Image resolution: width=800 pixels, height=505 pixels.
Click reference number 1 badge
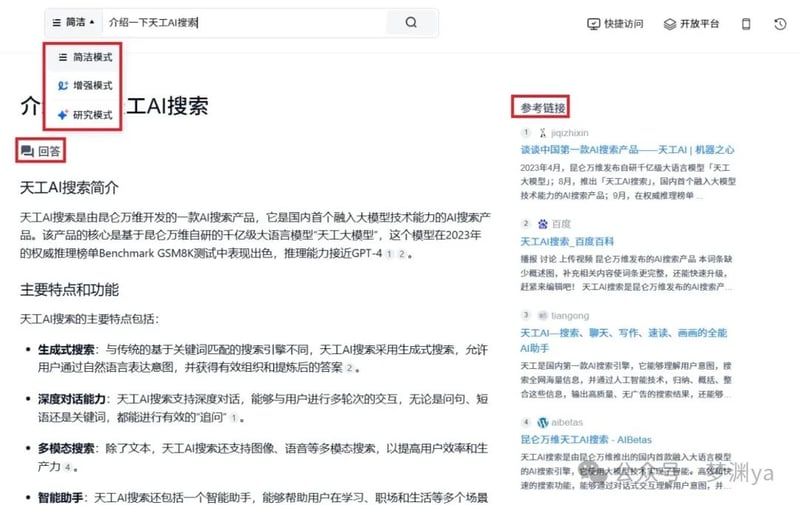tap(526, 132)
